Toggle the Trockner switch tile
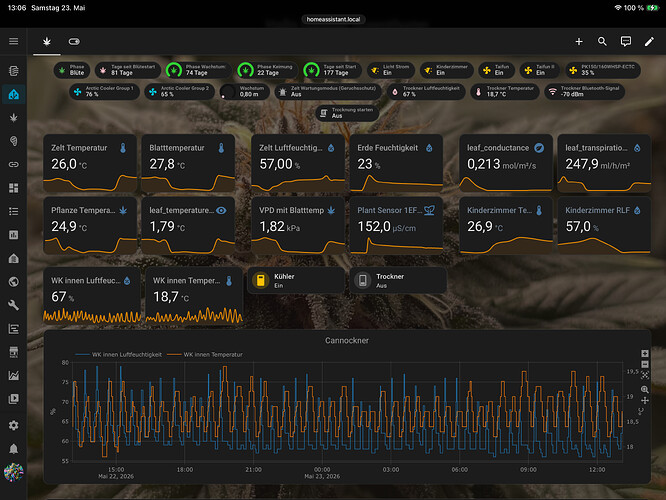 pyautogui.click(x=398, y=280)
